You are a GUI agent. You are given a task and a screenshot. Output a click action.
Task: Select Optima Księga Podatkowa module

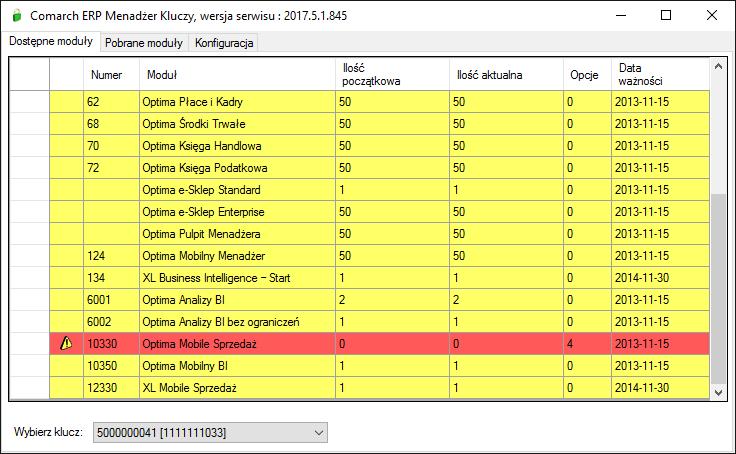237,168
